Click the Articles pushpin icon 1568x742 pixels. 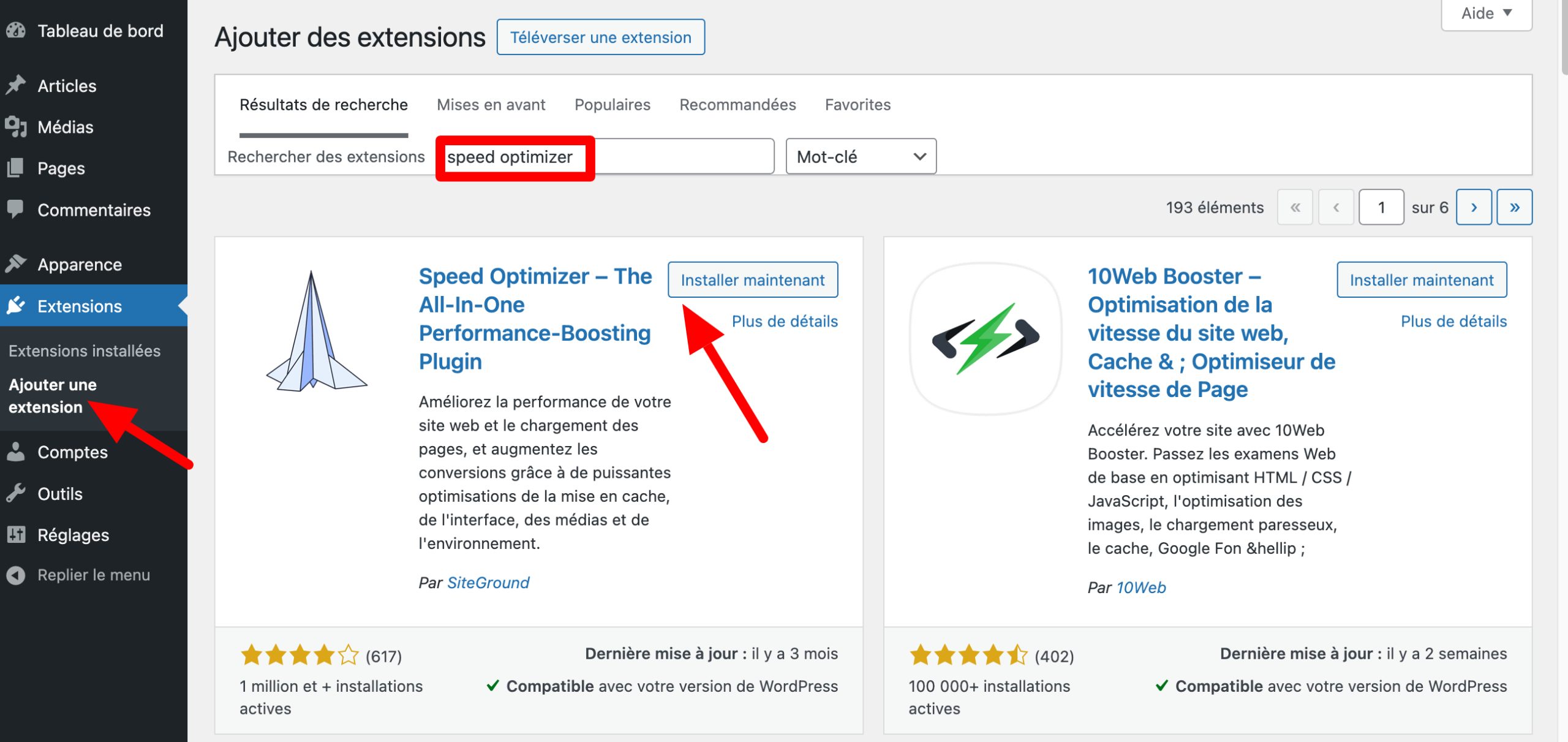click(x=16, y=85)
